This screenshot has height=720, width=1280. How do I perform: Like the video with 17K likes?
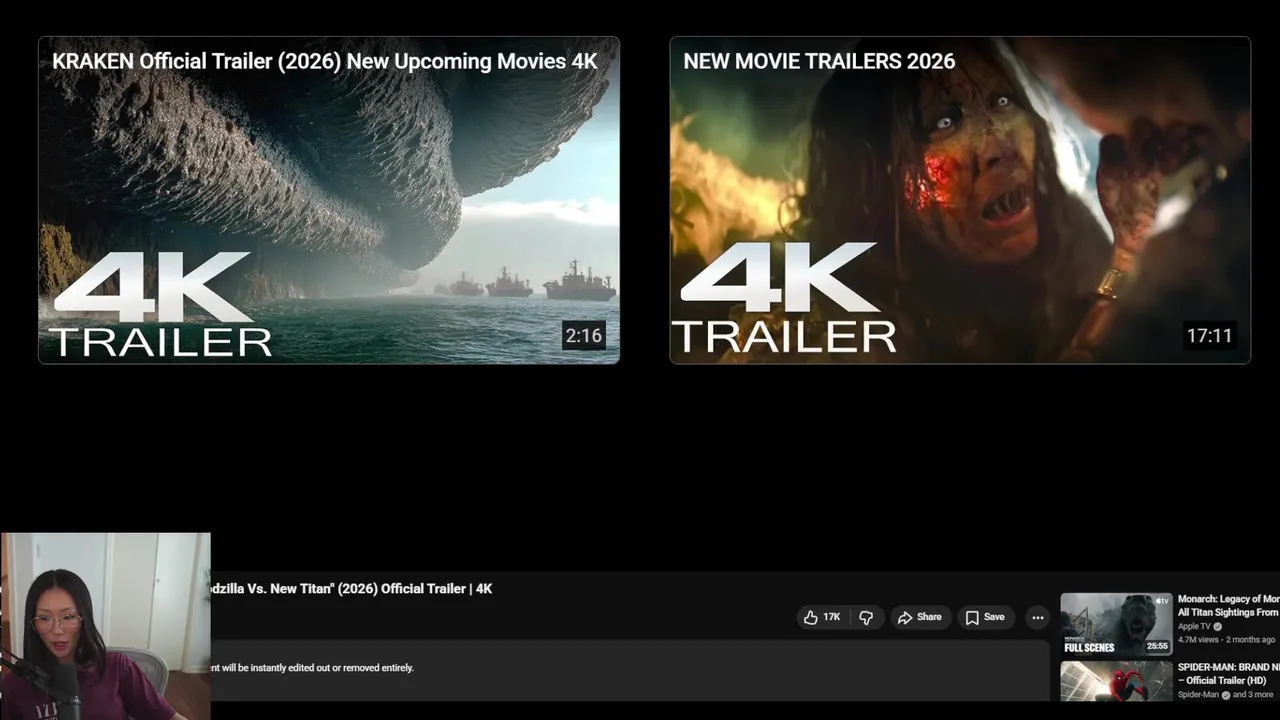tap(822, 617)
